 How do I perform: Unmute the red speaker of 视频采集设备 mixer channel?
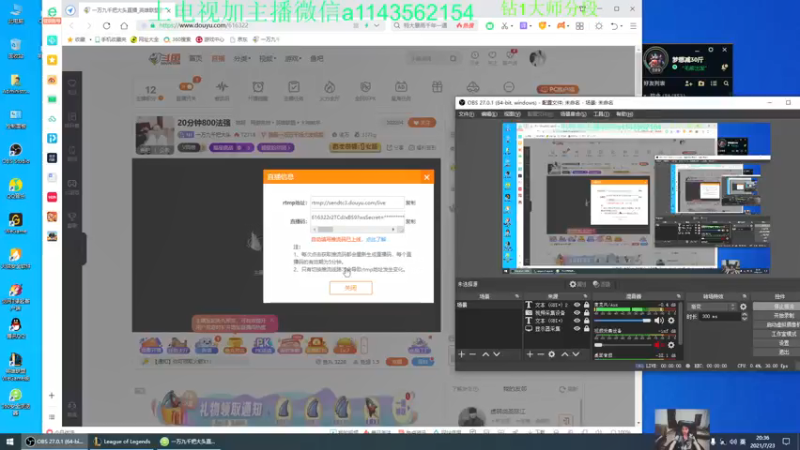pyautogui.click(x=659, y=345)
